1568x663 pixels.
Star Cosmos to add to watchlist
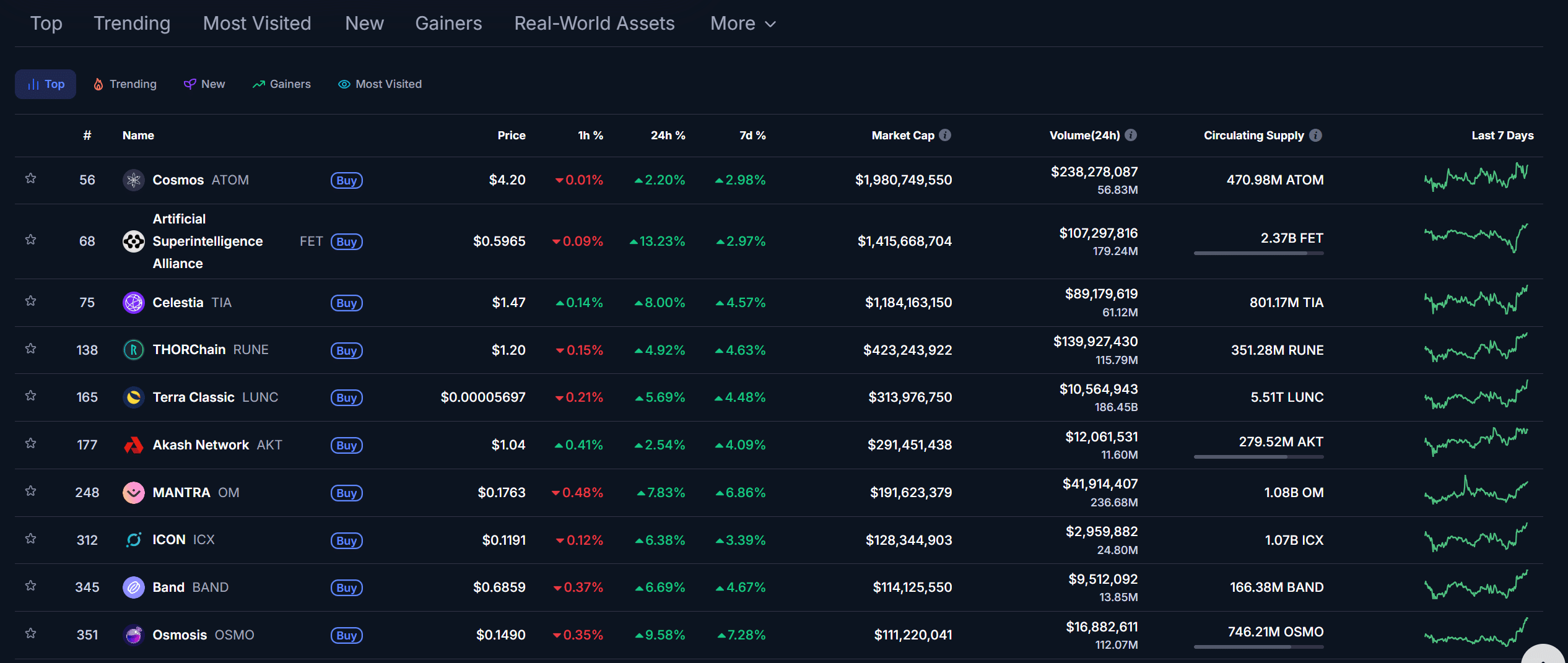pos(30,179)
